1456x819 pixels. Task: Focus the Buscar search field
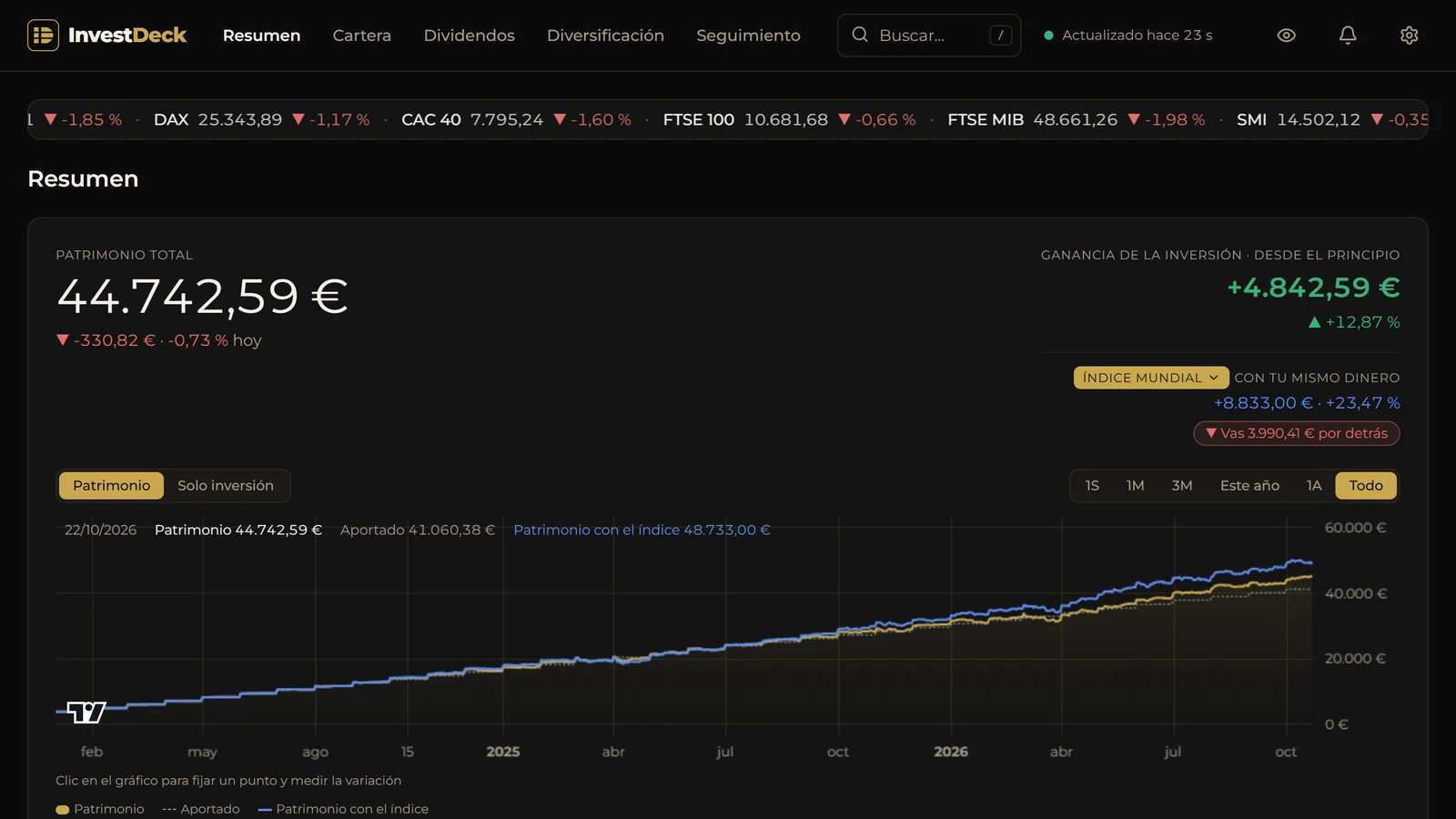pyautogui.click(x=929, y=35)
